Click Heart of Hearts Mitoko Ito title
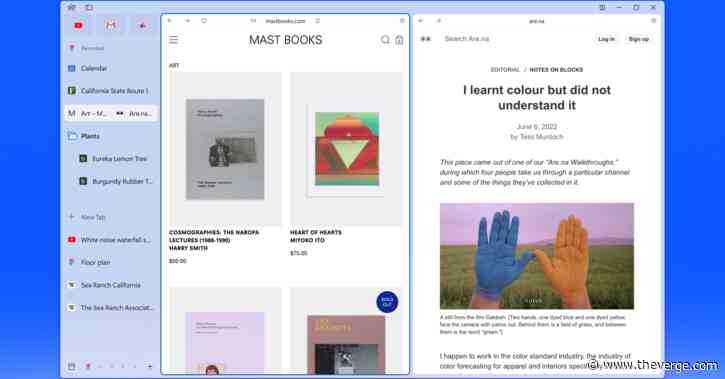The image size is (725, 379). (x=316, y=236)
